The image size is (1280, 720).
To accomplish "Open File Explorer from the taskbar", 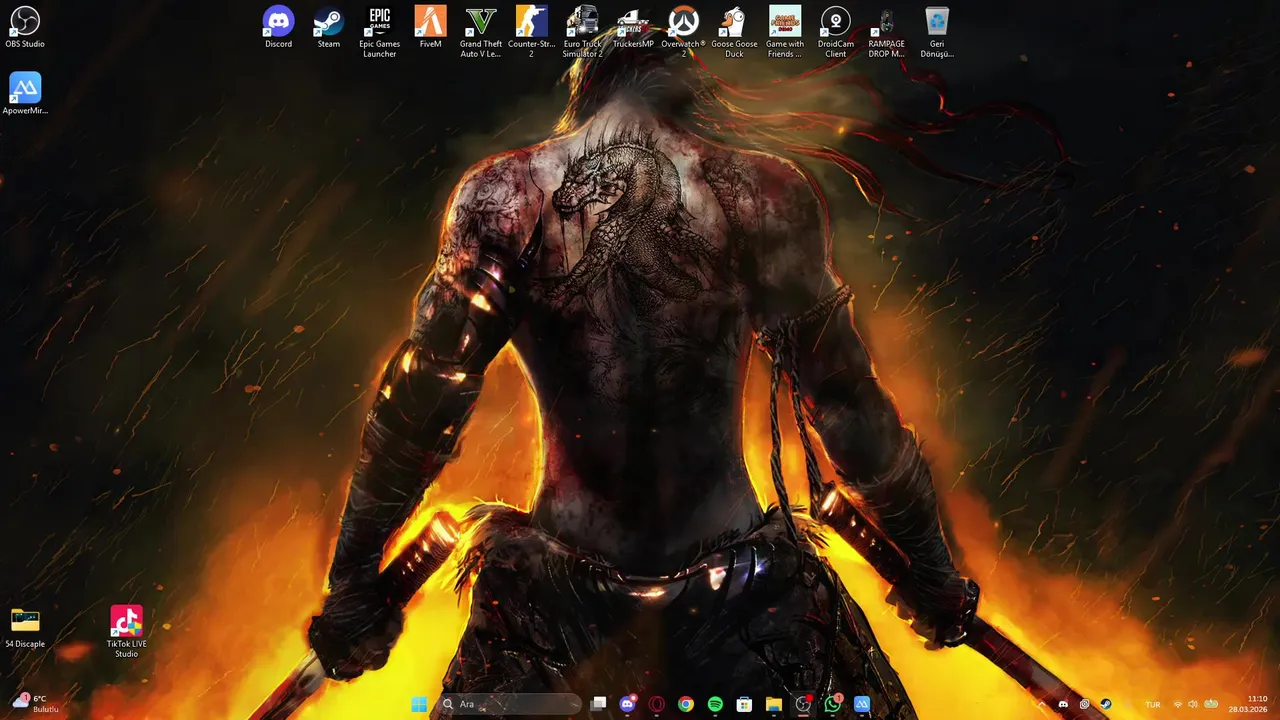I will [774, 704].
